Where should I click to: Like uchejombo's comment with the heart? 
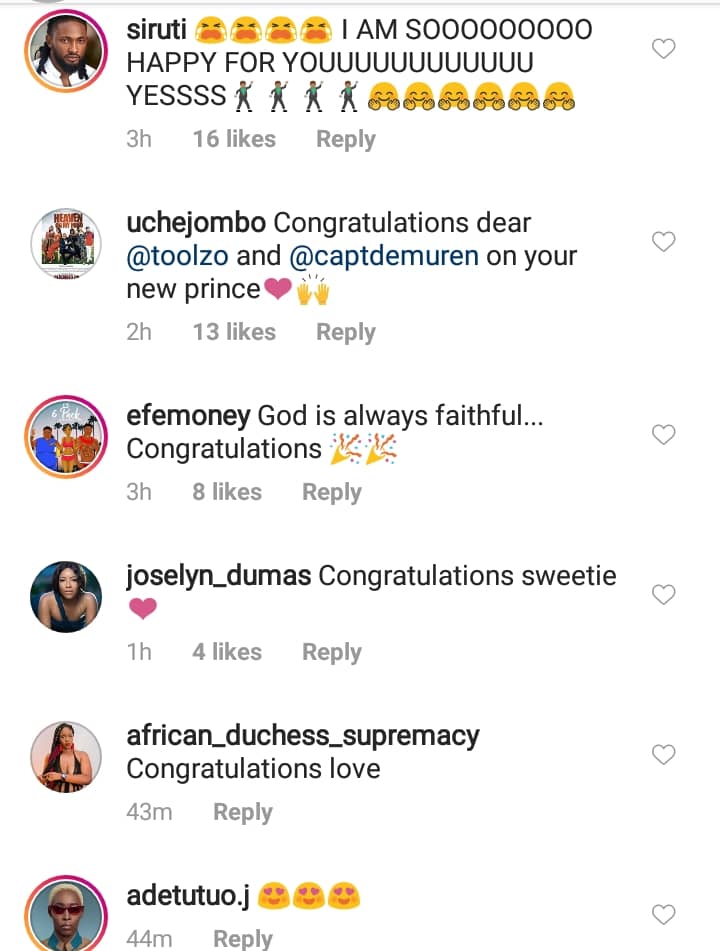663,242
